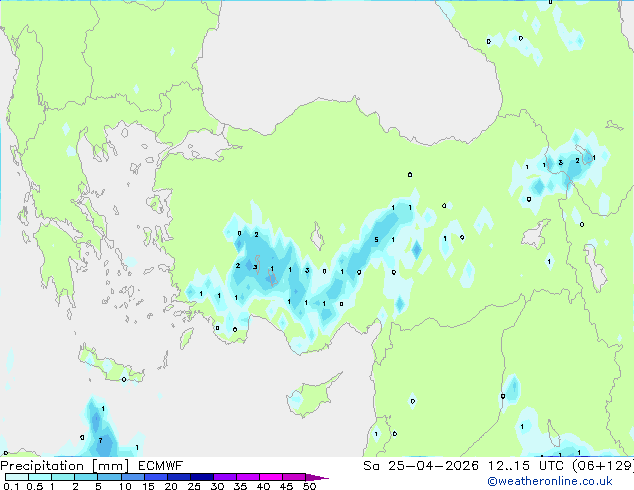Click the legend label '20'

171,486
